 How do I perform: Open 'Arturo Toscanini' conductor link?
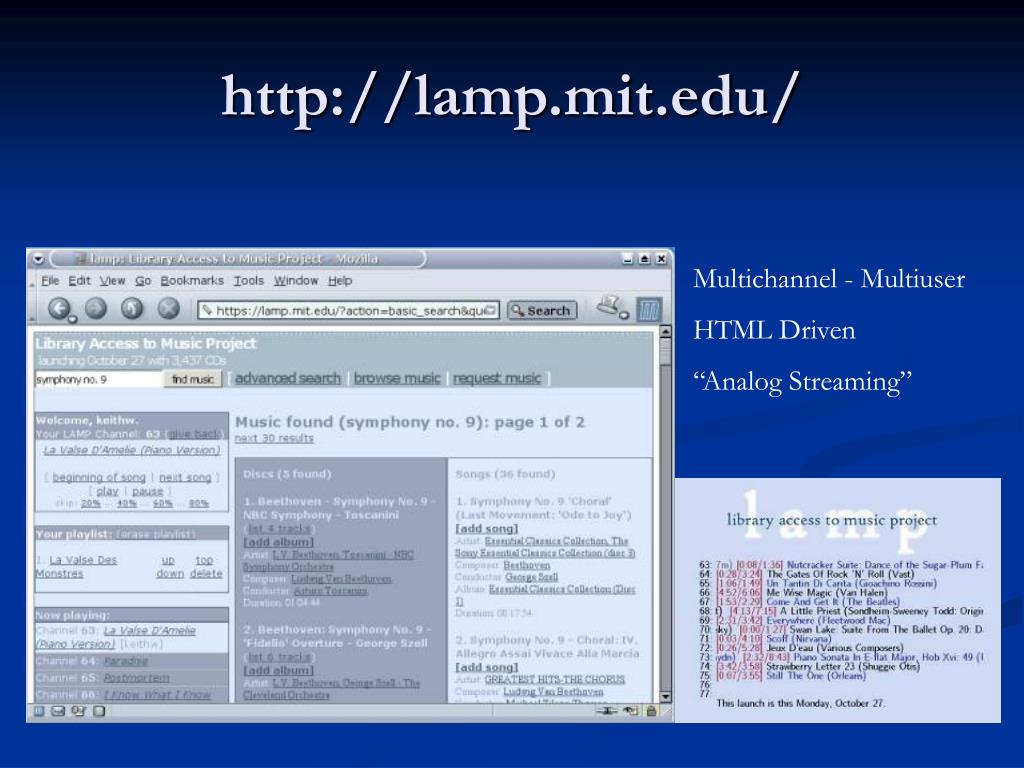330,591
